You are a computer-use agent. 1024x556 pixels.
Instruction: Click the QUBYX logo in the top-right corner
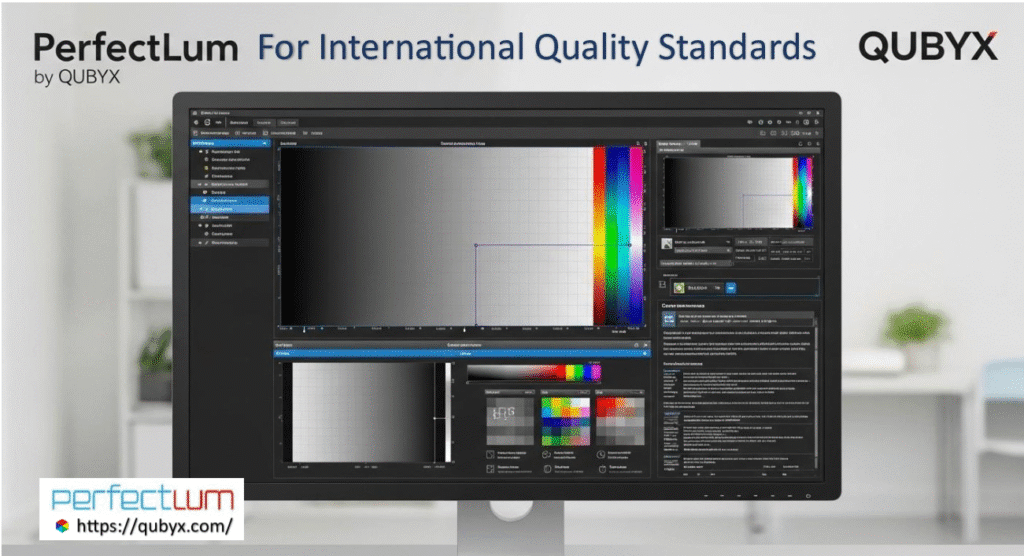point(927,47)
